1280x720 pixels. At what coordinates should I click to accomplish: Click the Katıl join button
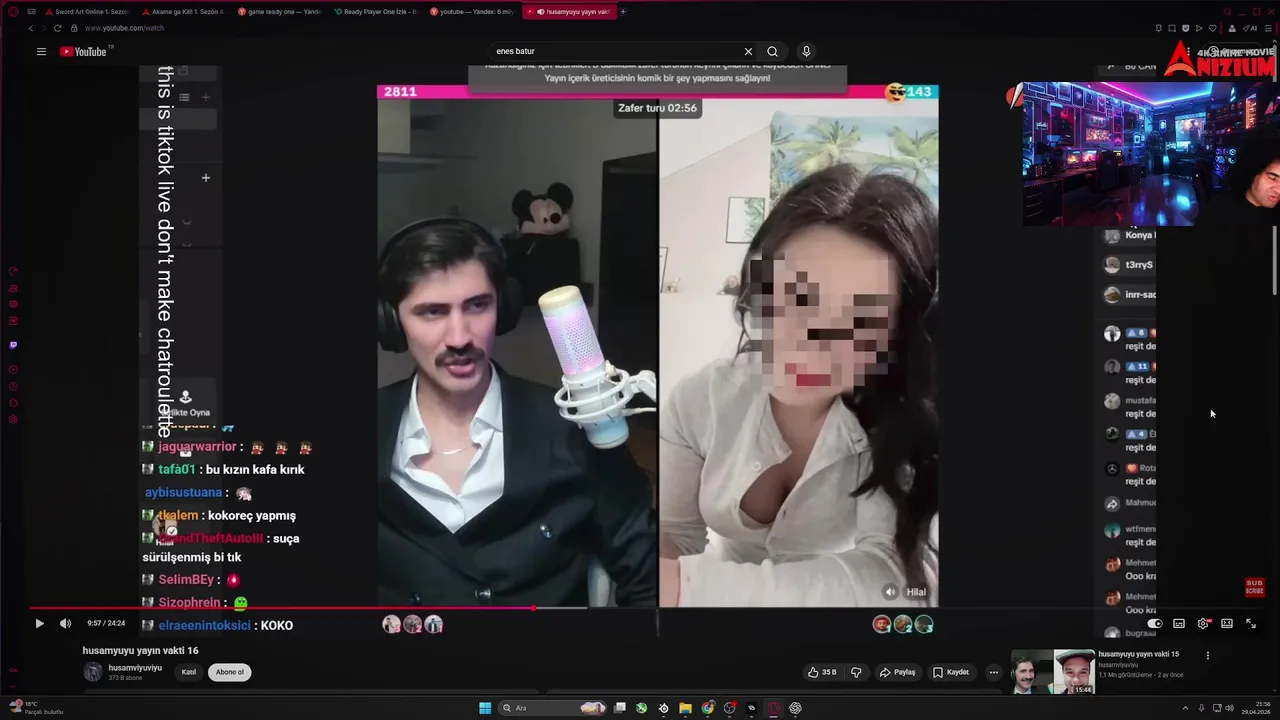[x=188, y=672]
